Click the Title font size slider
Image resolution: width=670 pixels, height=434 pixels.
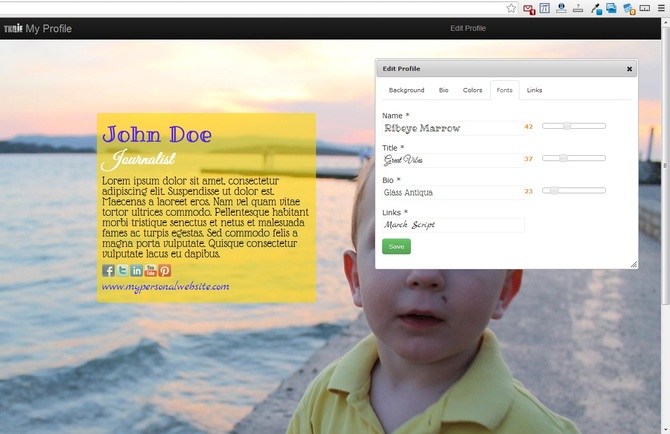coord(574,158)
